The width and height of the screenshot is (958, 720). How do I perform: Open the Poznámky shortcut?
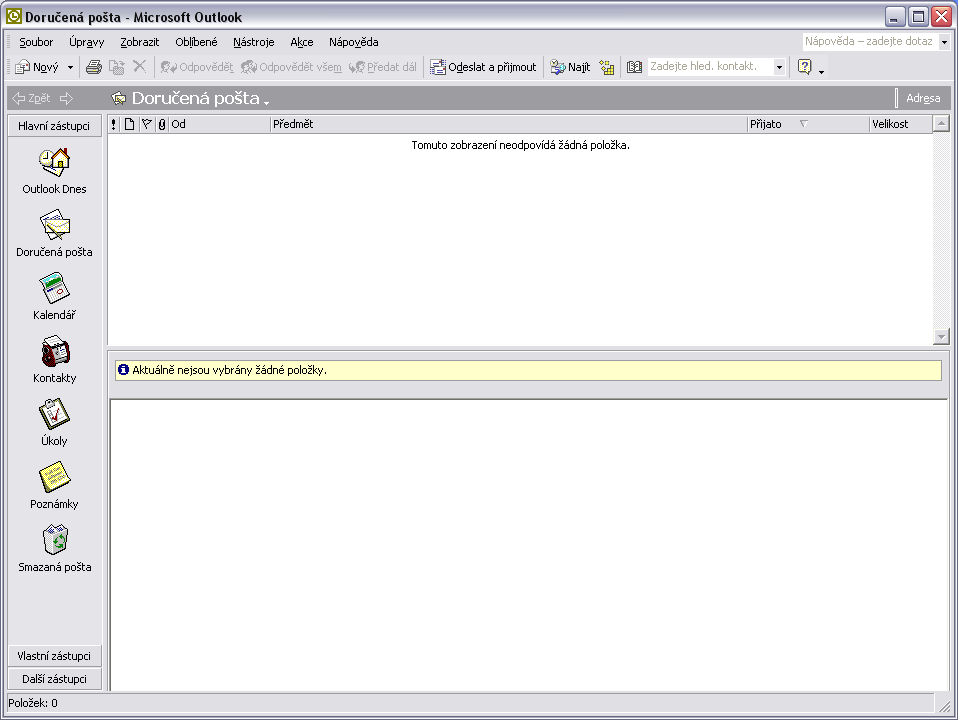54,485
